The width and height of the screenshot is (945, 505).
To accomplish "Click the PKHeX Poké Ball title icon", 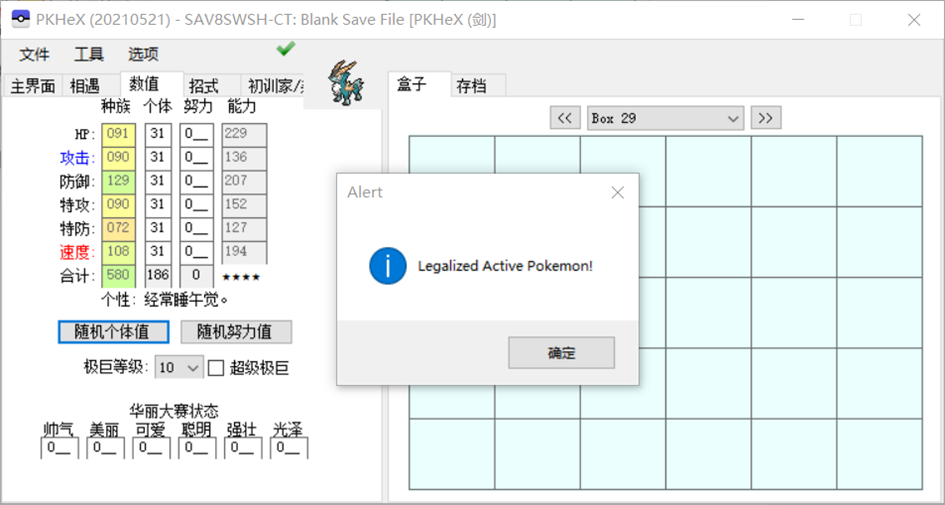I will [20, 19].
